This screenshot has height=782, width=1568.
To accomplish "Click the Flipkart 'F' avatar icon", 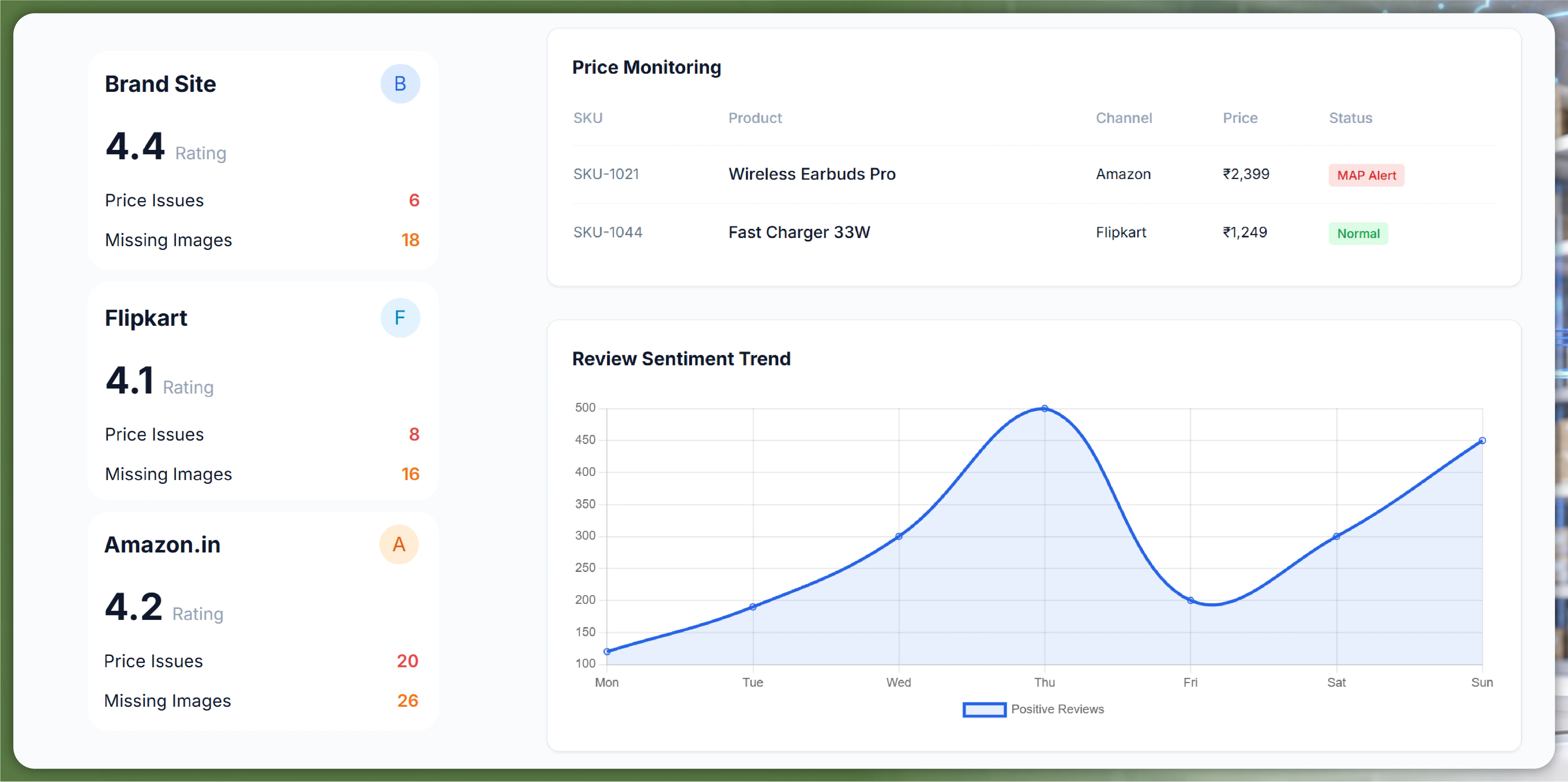I will click(400, 317).
